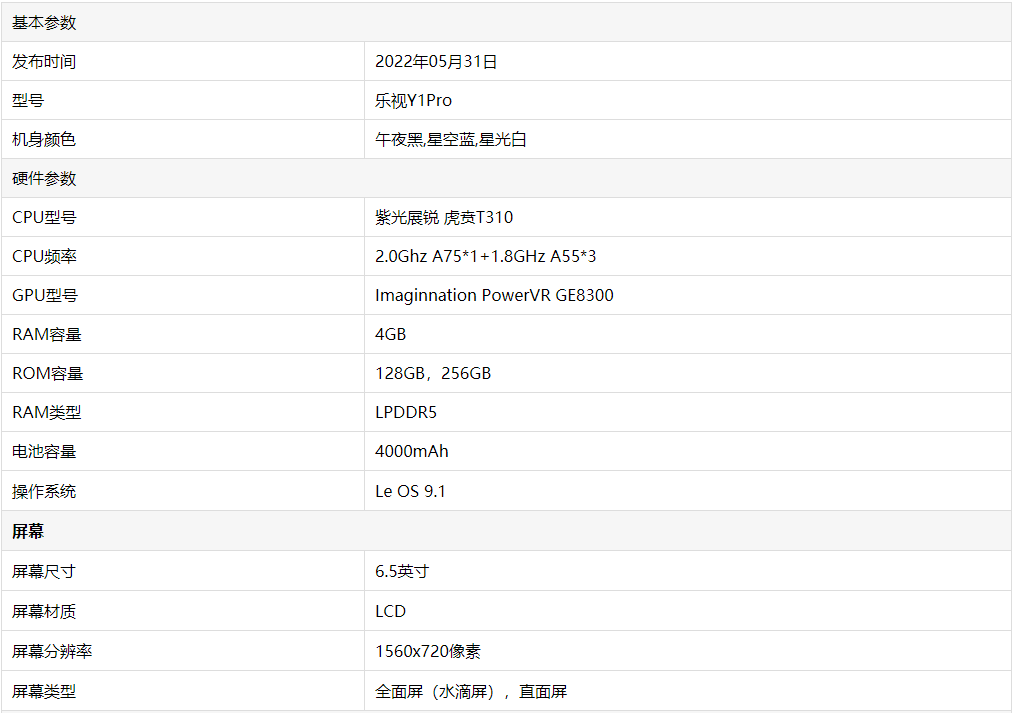Click the CPU value 紫光展锐 虎贲T310
The height and width of the screenshot is (713, 1013).
coord(444,218)
